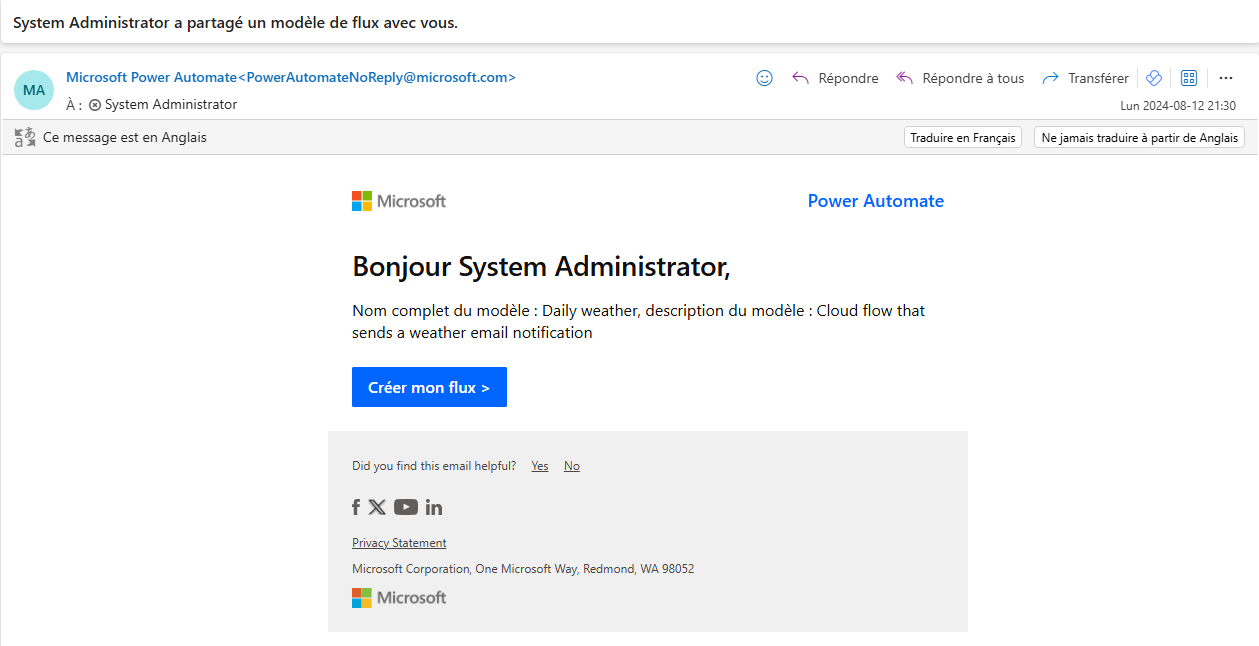The image size is (1259, 646).
Task: Click the MA sender avatar
Action: coord(33,90)
